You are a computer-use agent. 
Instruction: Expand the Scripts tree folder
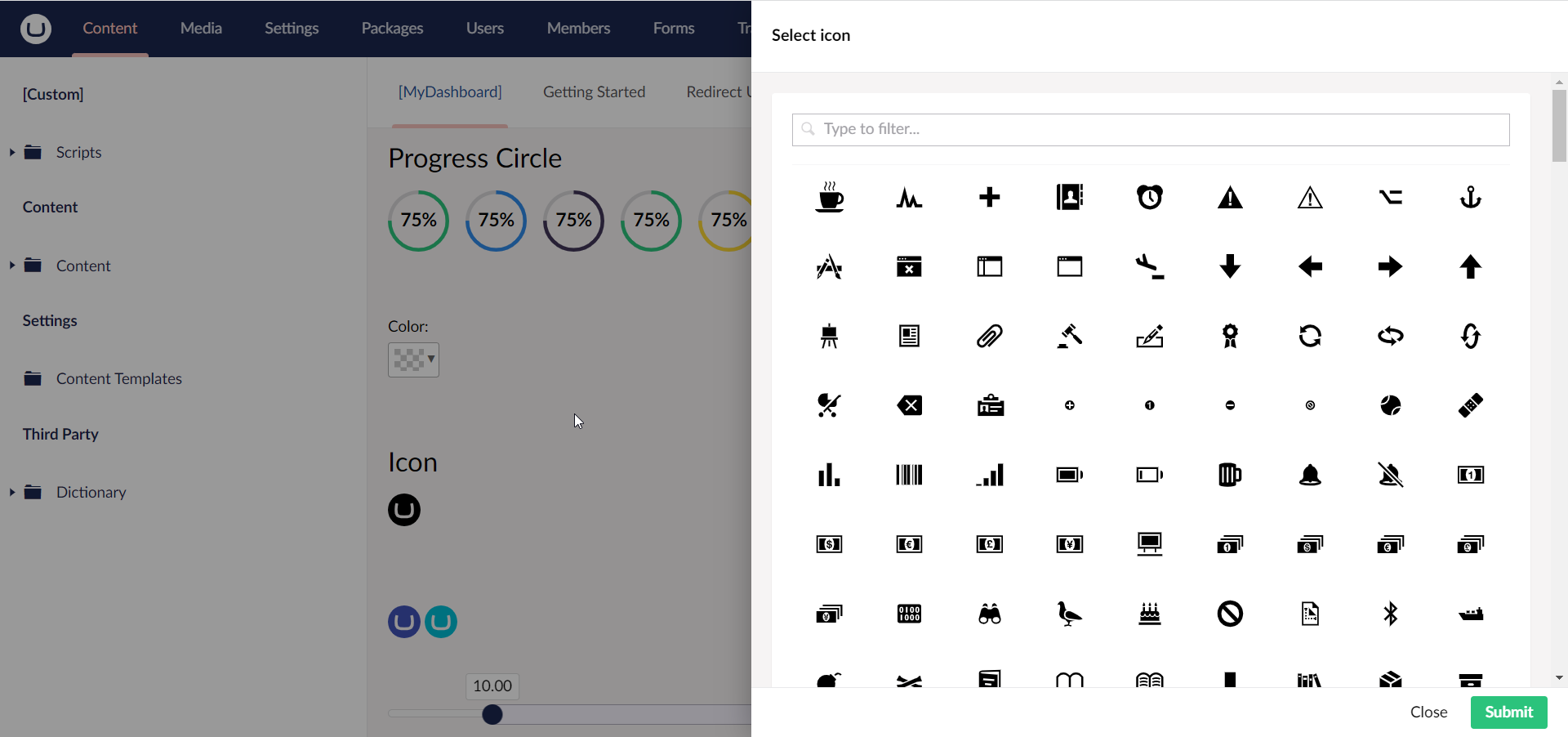[x=12, y=152]
